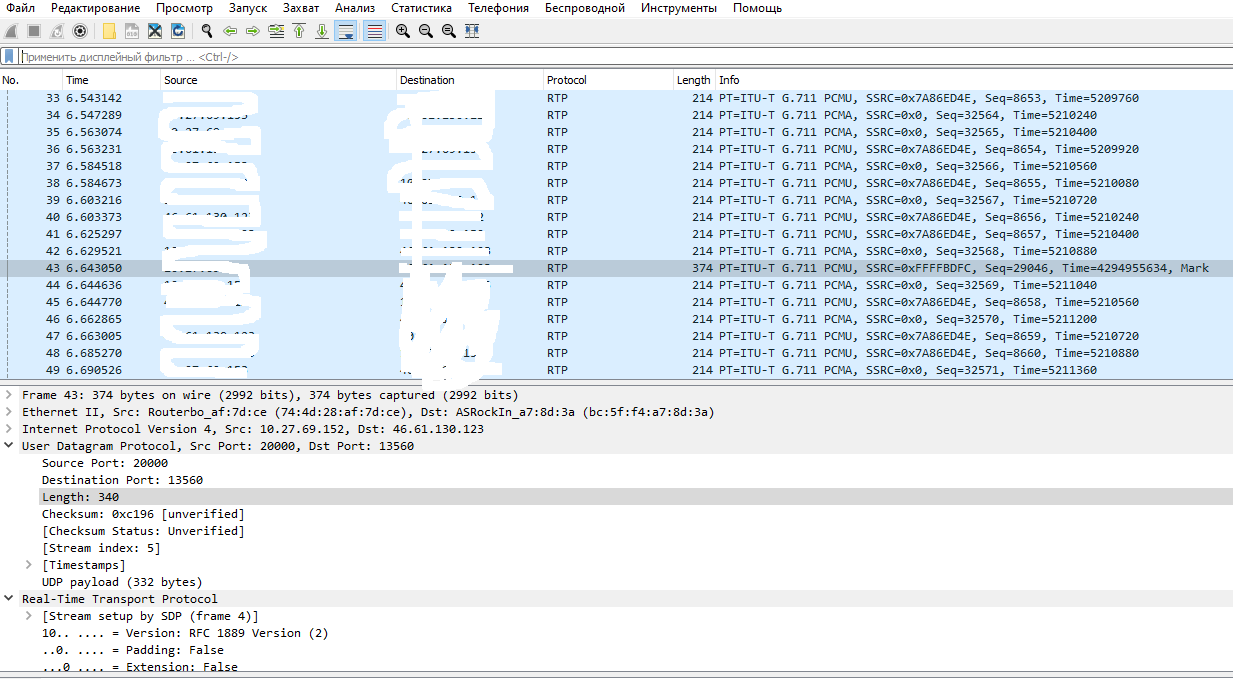This screenshot has height=679, width=1233.
Task: Jump to first packet icon
Action: pos(299,31)
